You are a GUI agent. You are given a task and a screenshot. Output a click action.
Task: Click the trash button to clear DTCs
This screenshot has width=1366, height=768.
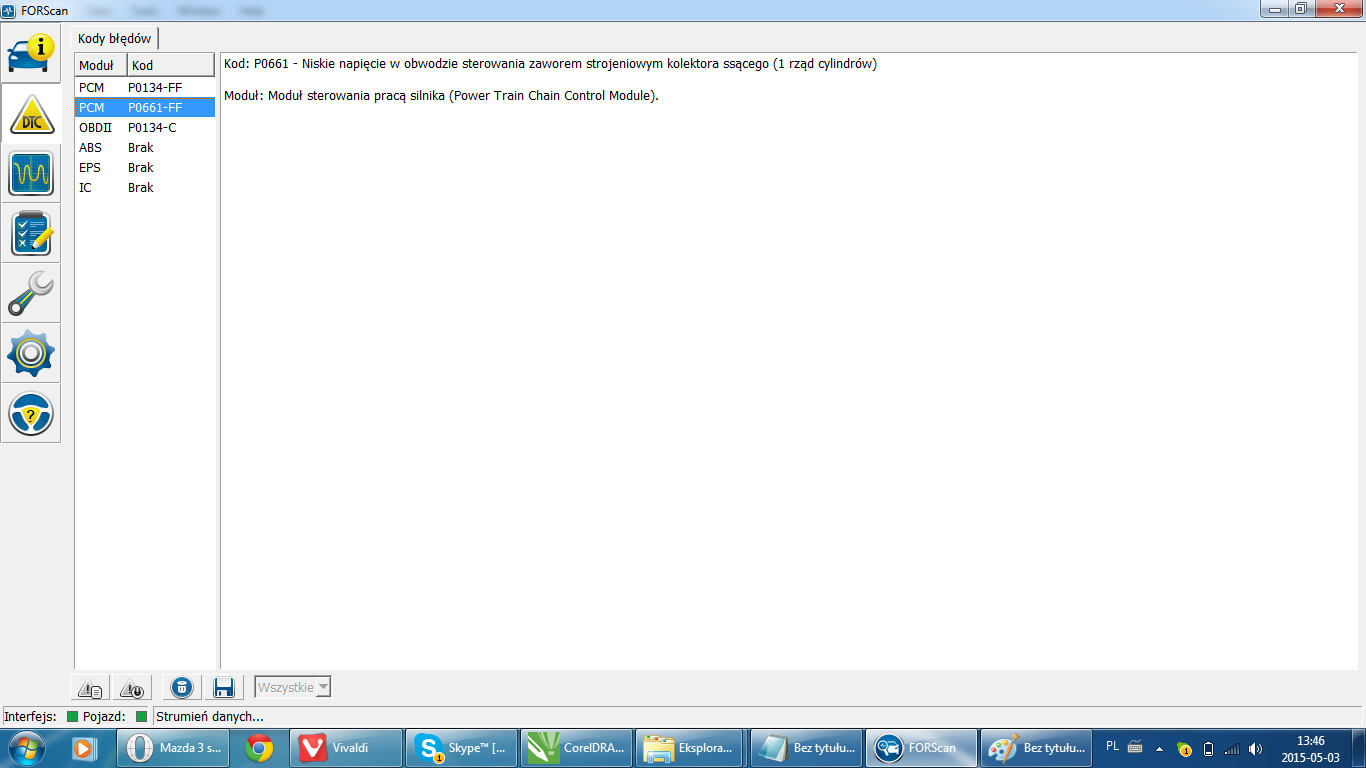(x=181, y=688)
